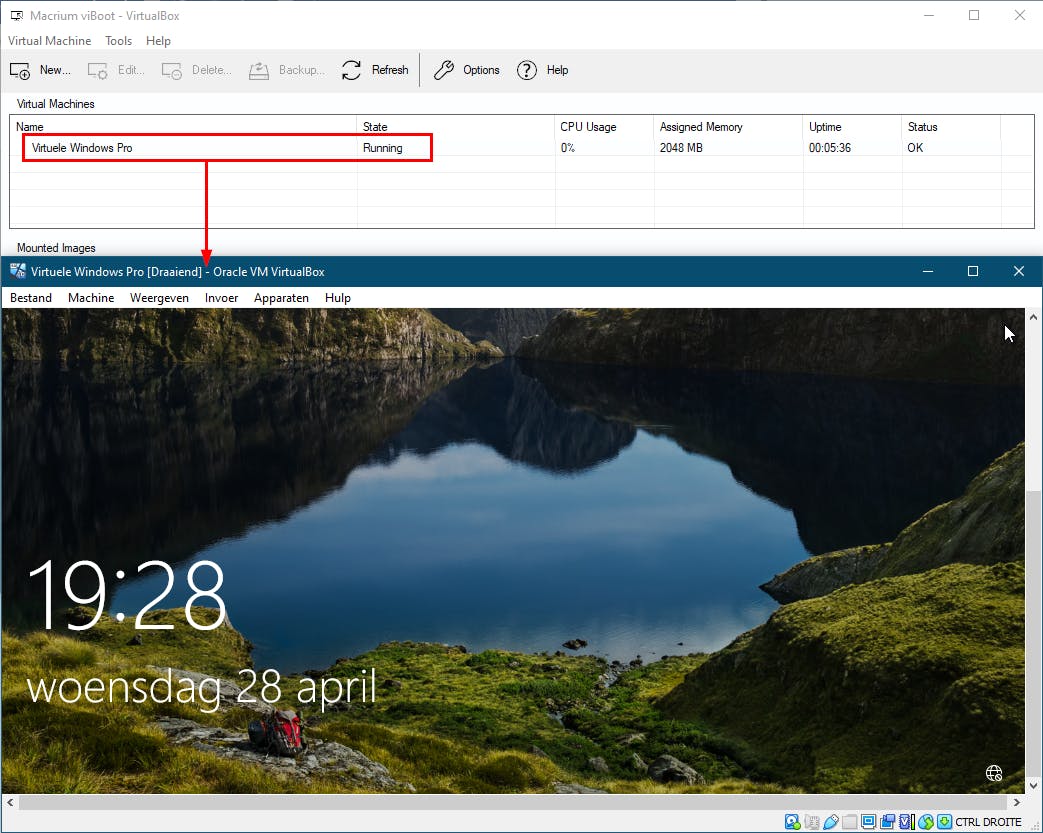Viewport: 1043px width, 833px height.
Task: Click the 00:05:36 uptime cell
Action: (829, 148)
